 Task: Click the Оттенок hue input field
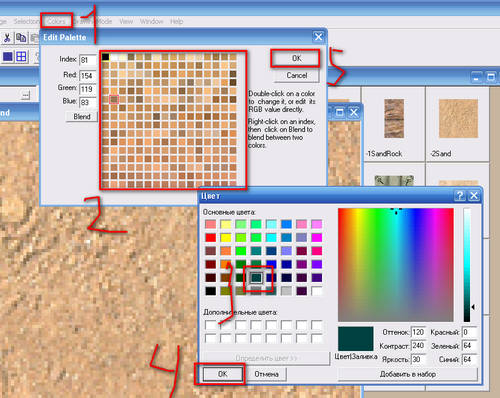click(x=418, y=332)
